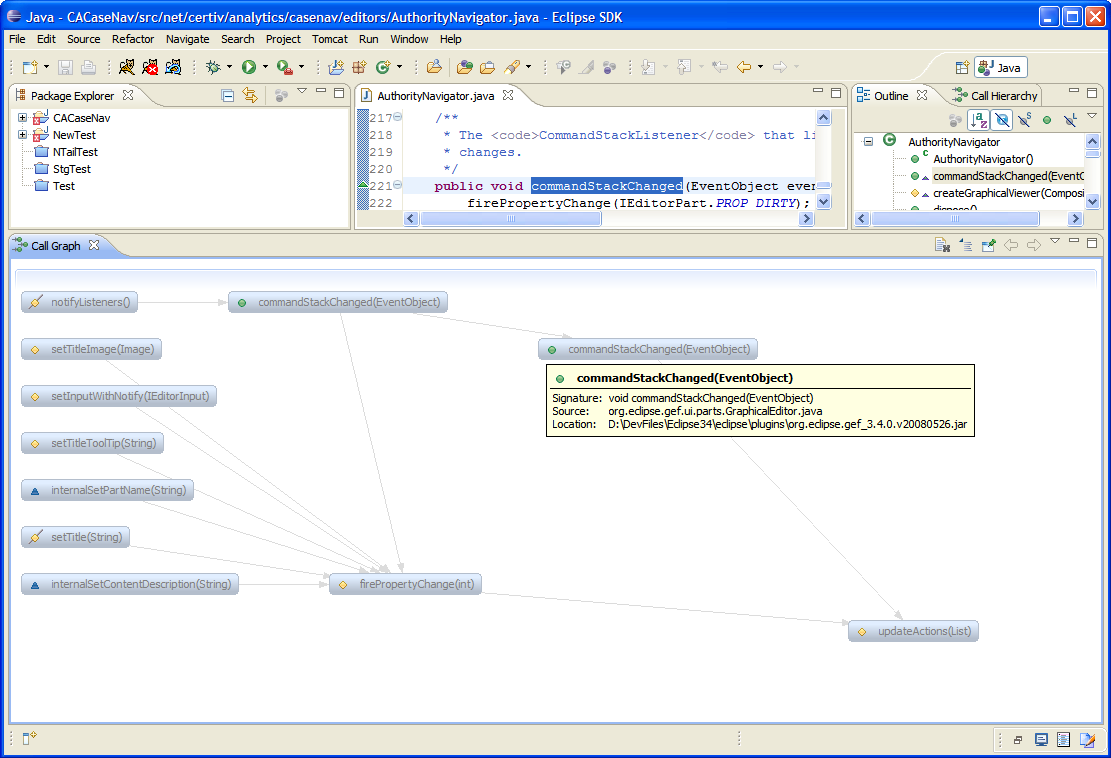
Task: Click the New file toolbar icon
Action: pyautogui.click(x=30, y=67)
